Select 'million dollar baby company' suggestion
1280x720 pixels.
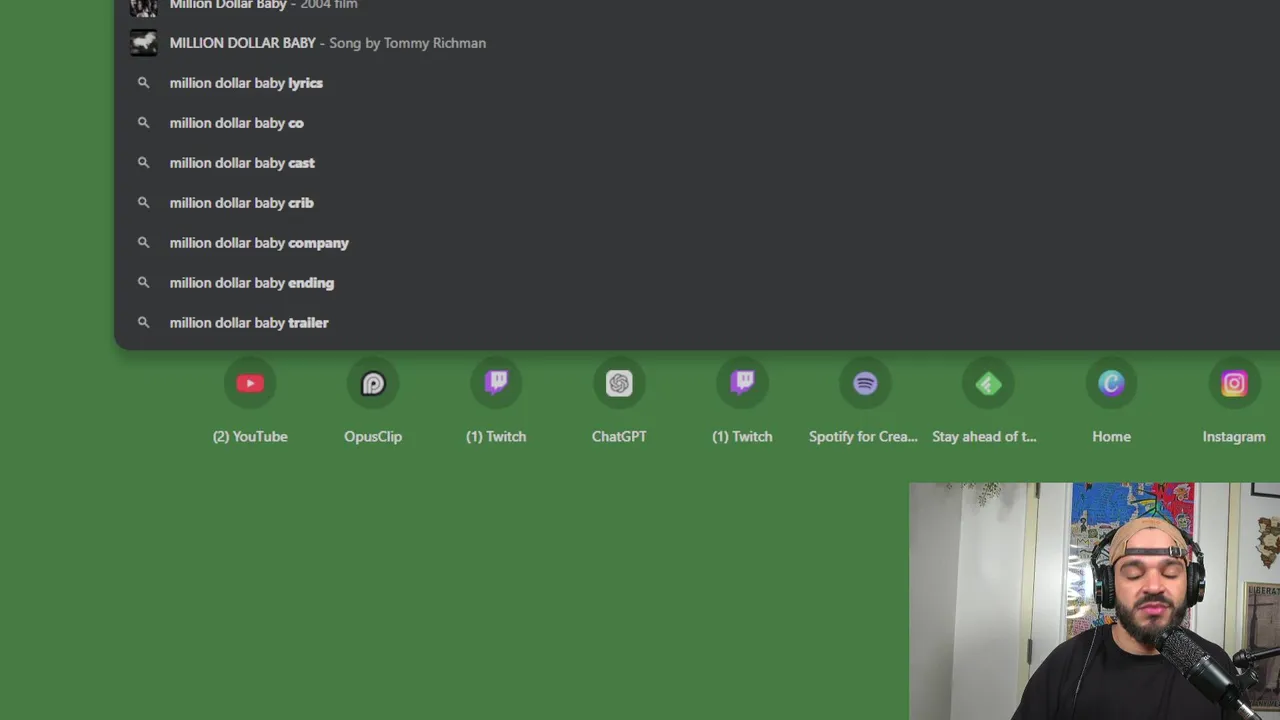point(697,243)
